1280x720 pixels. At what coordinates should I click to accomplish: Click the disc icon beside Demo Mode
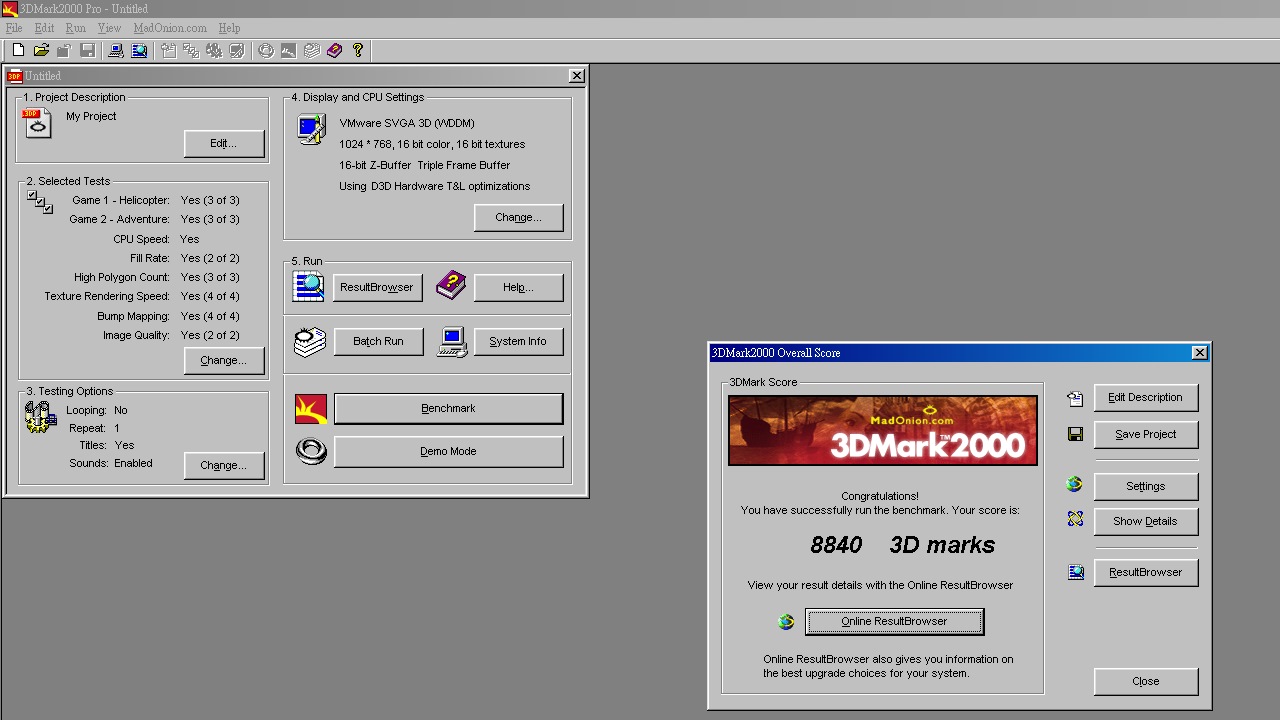311,451
